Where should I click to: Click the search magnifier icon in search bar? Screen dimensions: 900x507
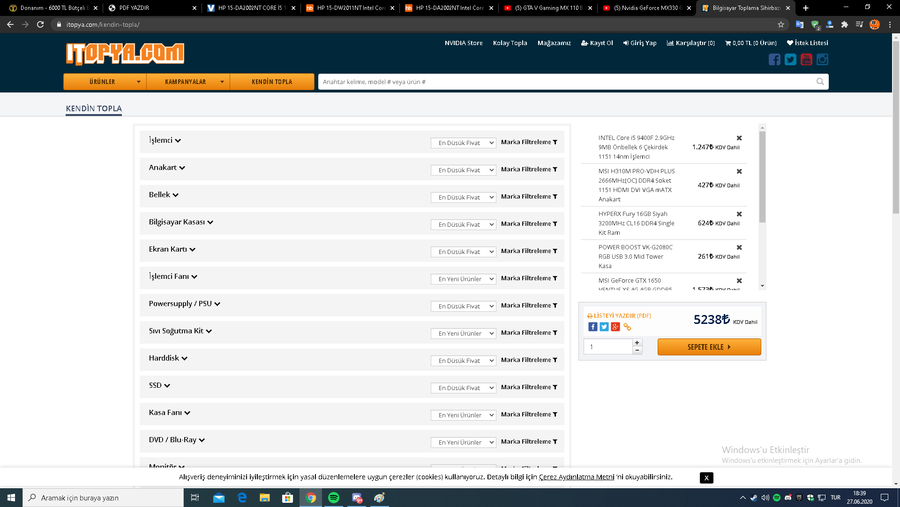820,82
